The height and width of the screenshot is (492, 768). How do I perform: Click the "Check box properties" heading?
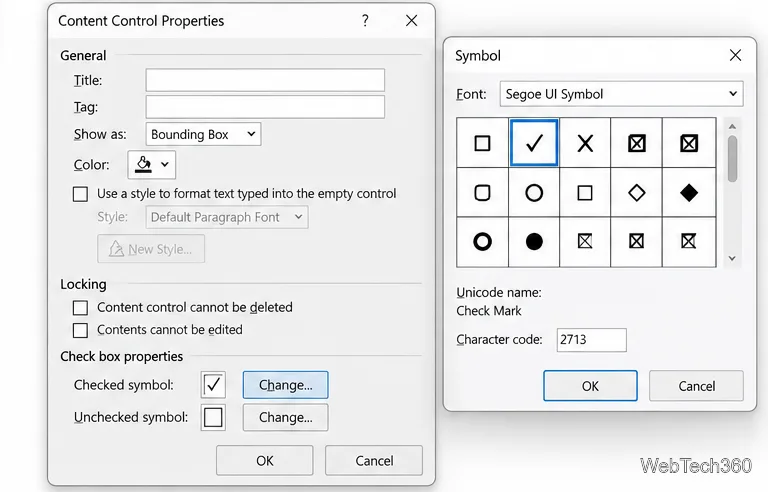121,356
